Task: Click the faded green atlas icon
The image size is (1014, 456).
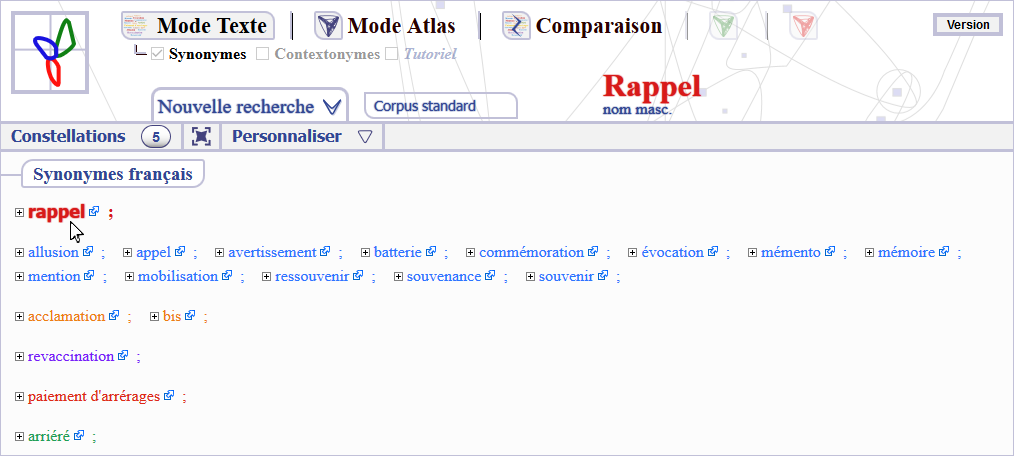Action: (723, 26)
